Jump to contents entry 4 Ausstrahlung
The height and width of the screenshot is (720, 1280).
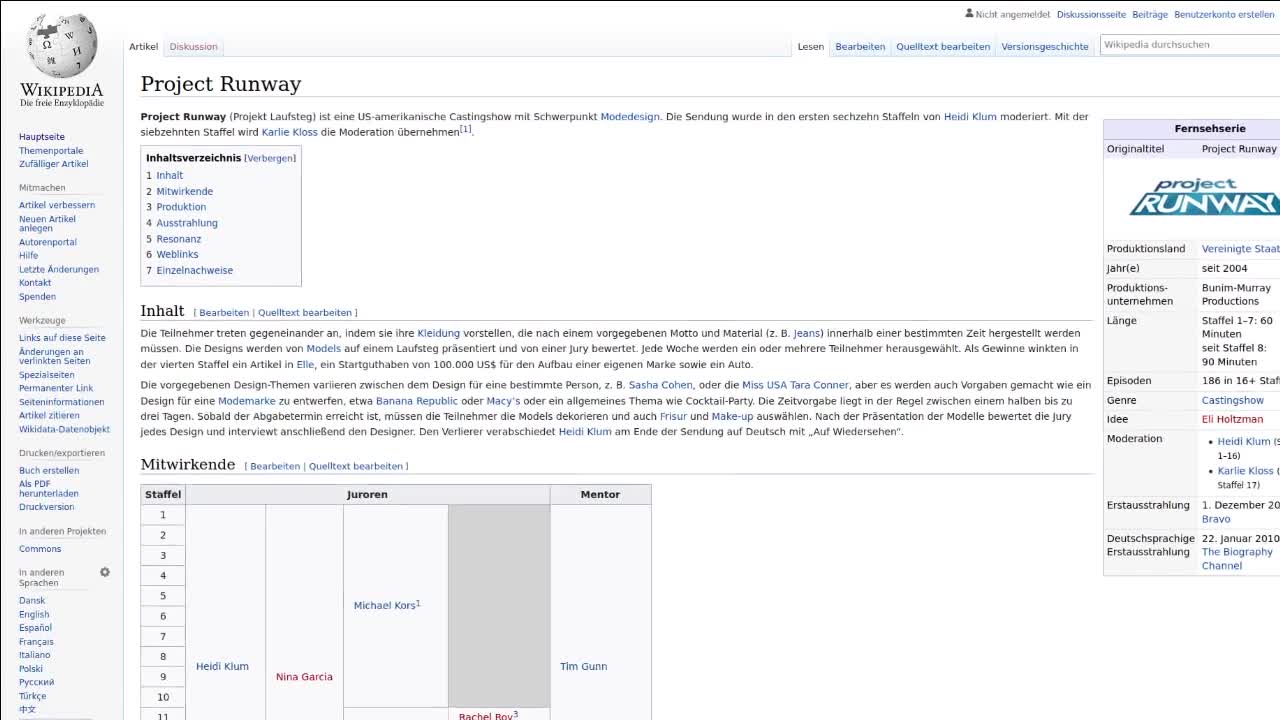pyautogui.click(x=182, y=223)
